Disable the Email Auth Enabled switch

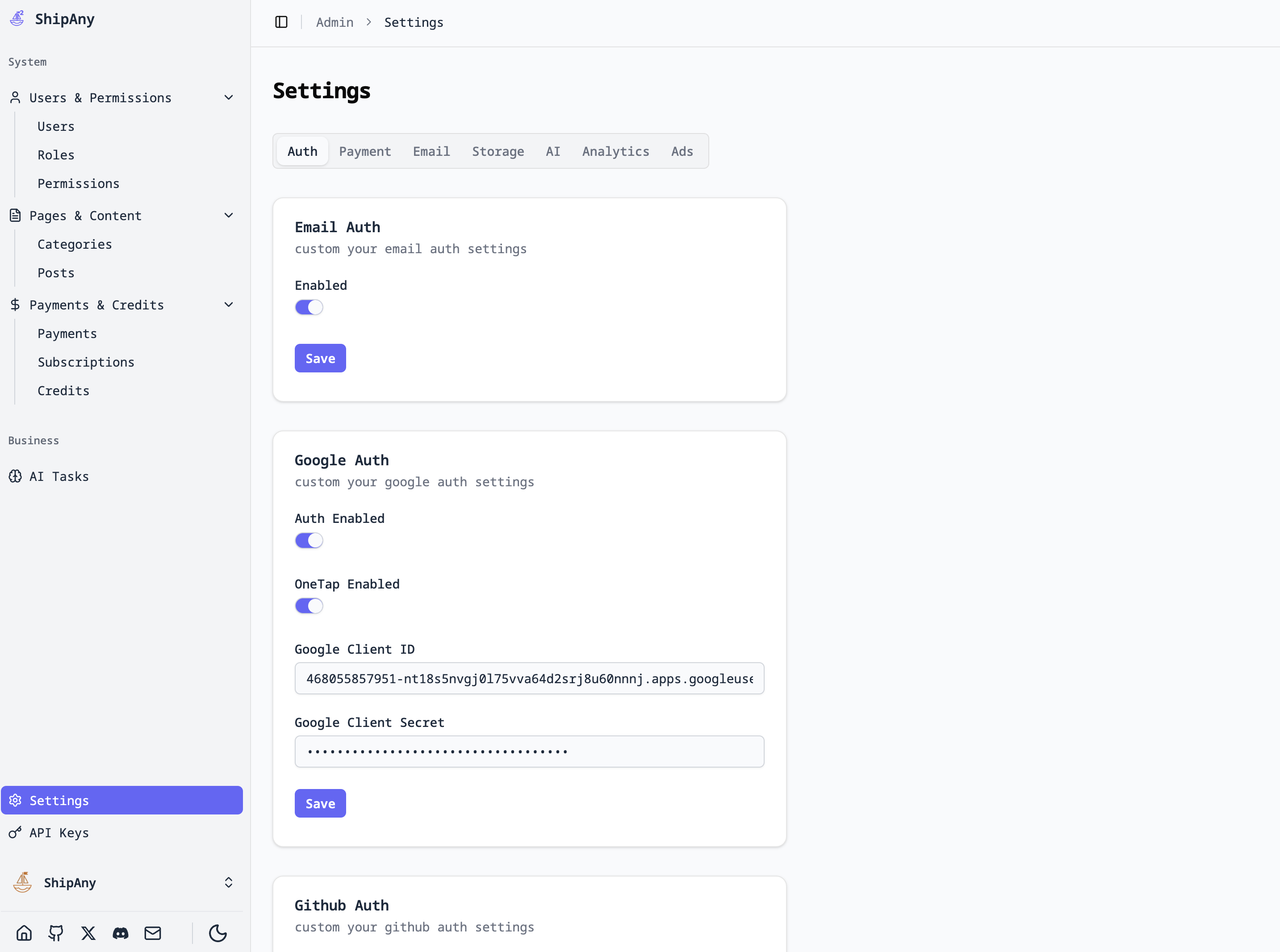(x=309, y=307)
